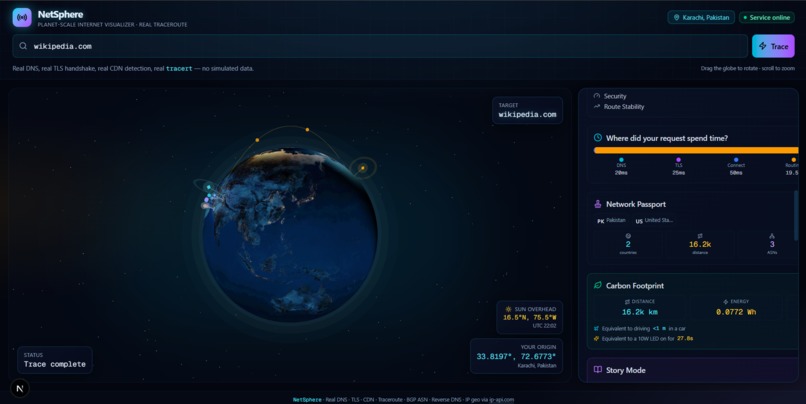Click the PK Pakistan country tag

point(611,221)
